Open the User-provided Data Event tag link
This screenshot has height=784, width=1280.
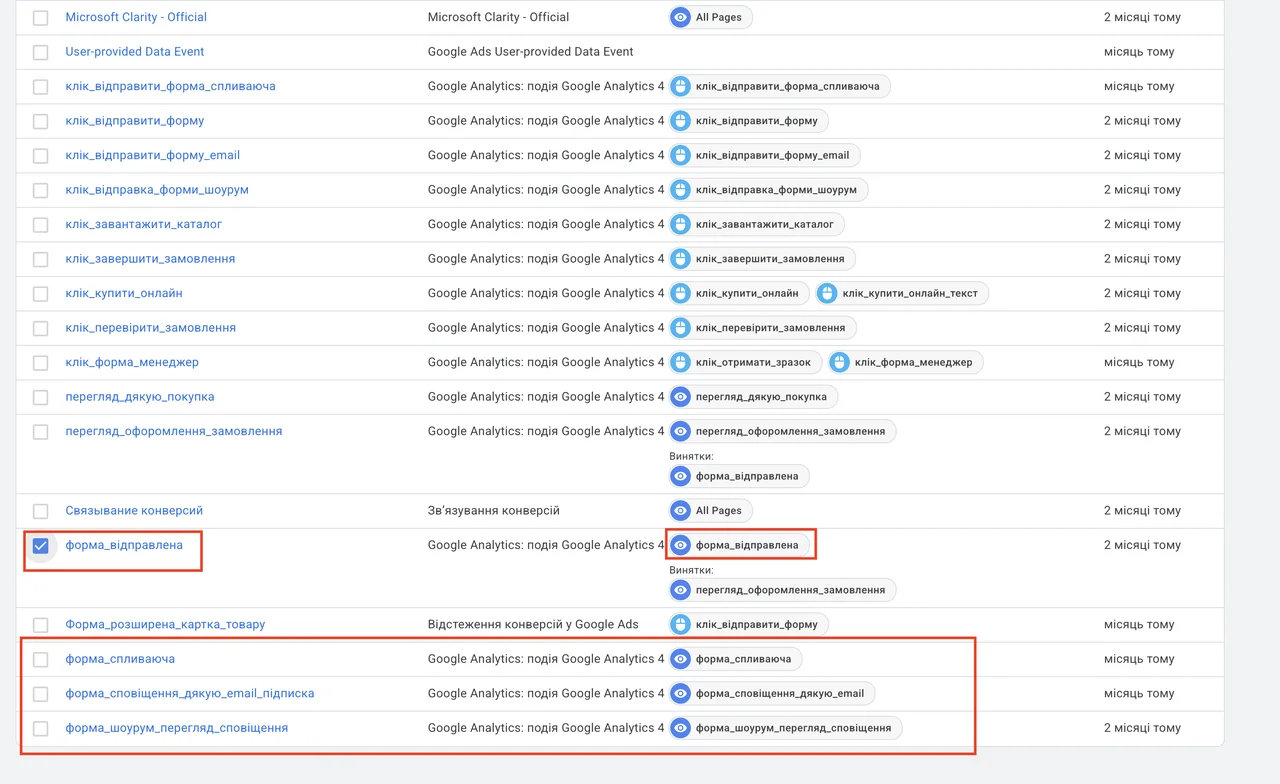pyautogui.click(x=135, y=52)
